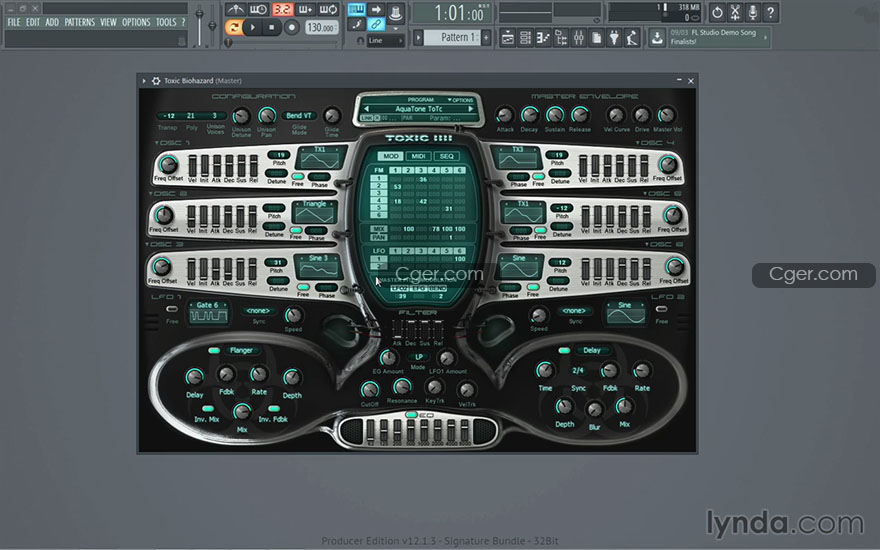Viewport: 880px width, 550px height.
Task: Click the OSC 1 Vel envelope slider
Action: click(192, 166)
